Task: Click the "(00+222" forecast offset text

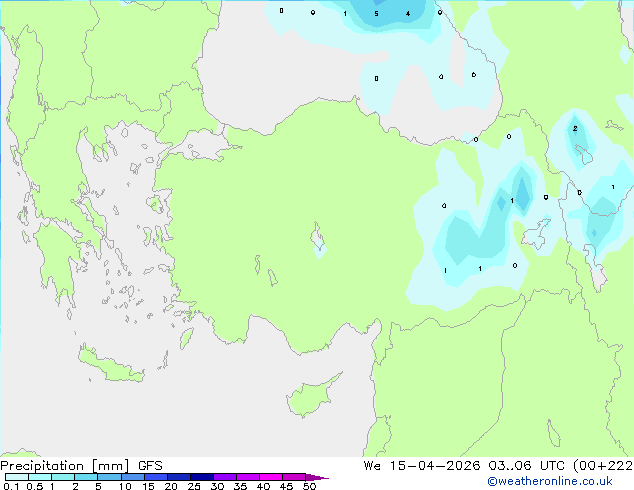Action: [603, 466]
